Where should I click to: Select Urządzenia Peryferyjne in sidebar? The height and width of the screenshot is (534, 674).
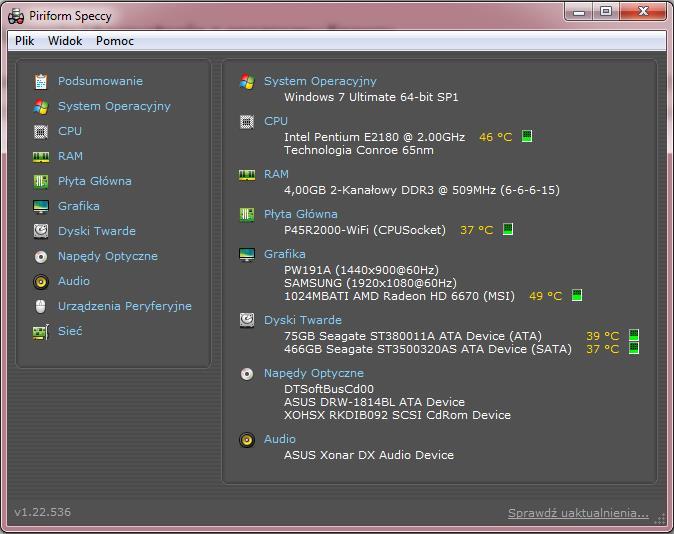pyautogui.click(x=125, y=306)
